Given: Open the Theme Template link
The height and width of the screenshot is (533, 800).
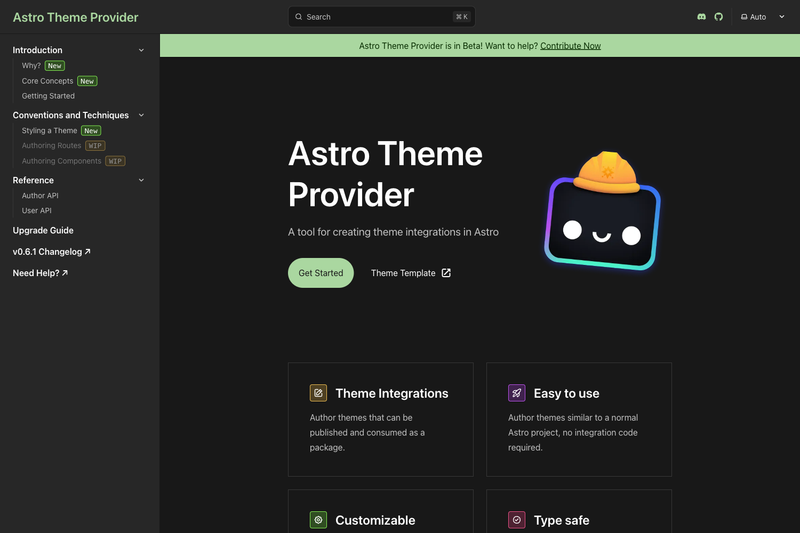Looking at the screenshot, I should (411, 273).
